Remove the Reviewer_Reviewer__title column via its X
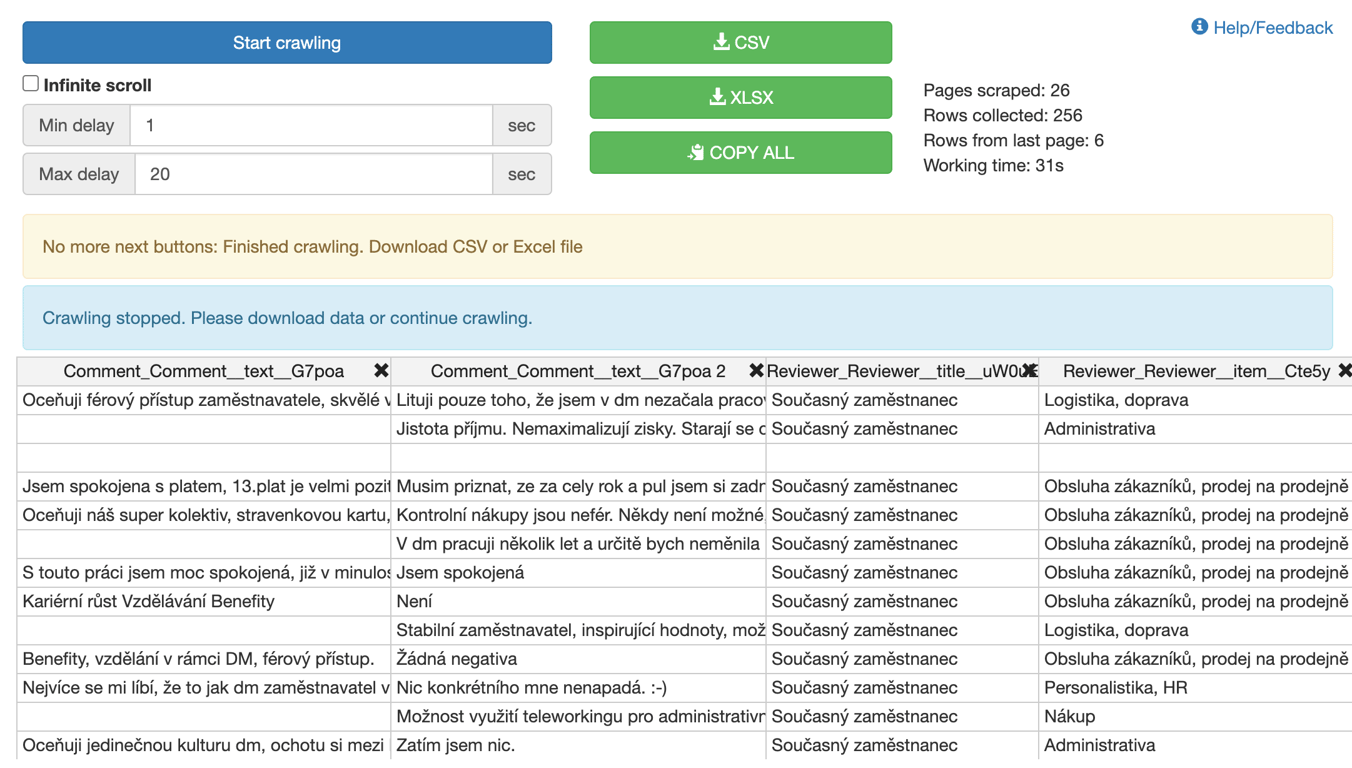Viewport: 1352px width, 768px height. coord(1029,371)
